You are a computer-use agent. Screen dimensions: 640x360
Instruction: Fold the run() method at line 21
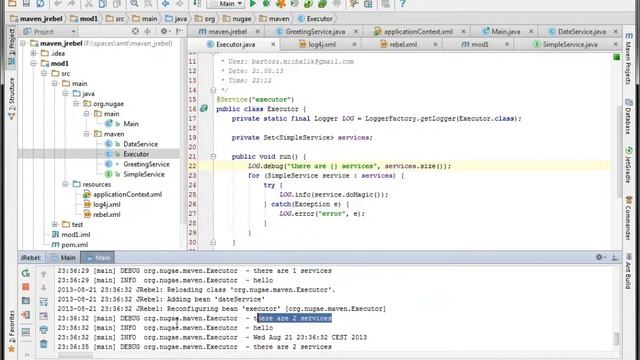click(x=213, y=156)
